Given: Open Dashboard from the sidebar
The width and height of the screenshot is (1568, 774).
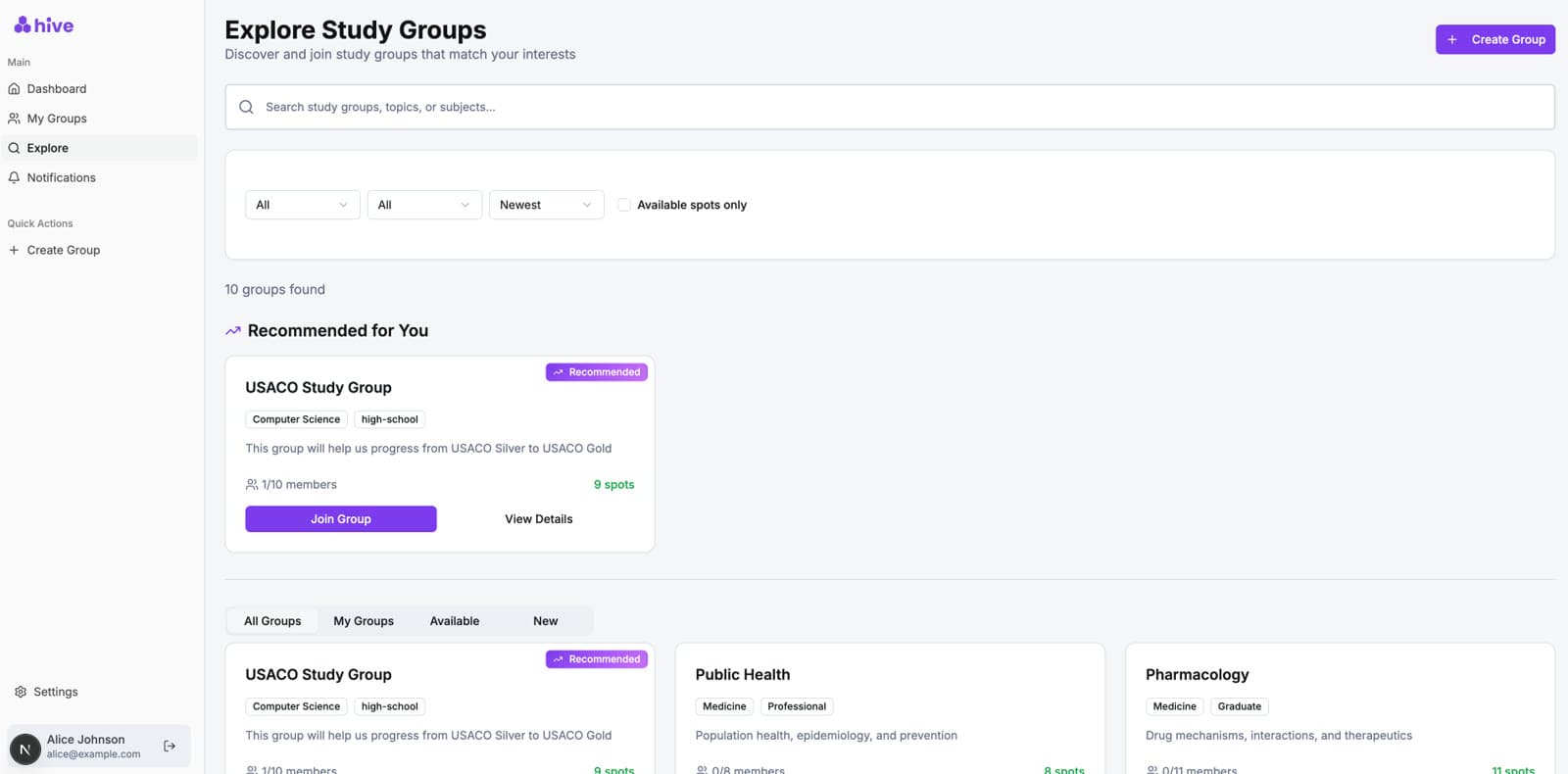Looking at the screenshot, I should coord(101,89).
